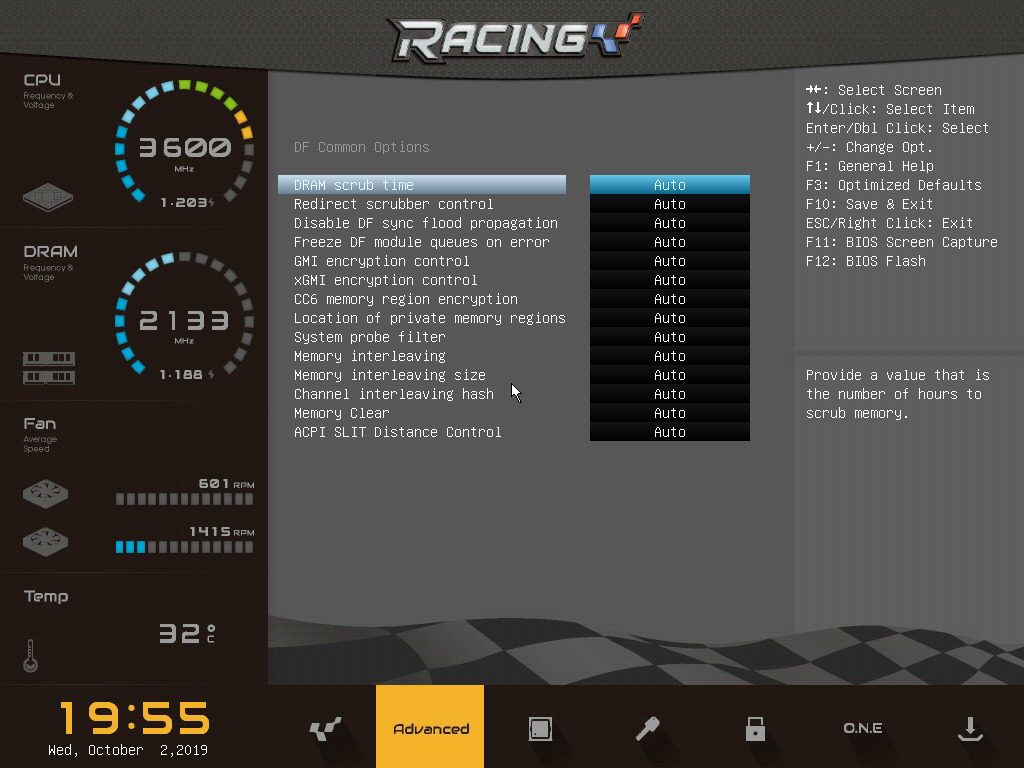The image size is (1024, 768).
Task: Open Memory interleaving size Auto value
Action: click(x=669, y=374)
